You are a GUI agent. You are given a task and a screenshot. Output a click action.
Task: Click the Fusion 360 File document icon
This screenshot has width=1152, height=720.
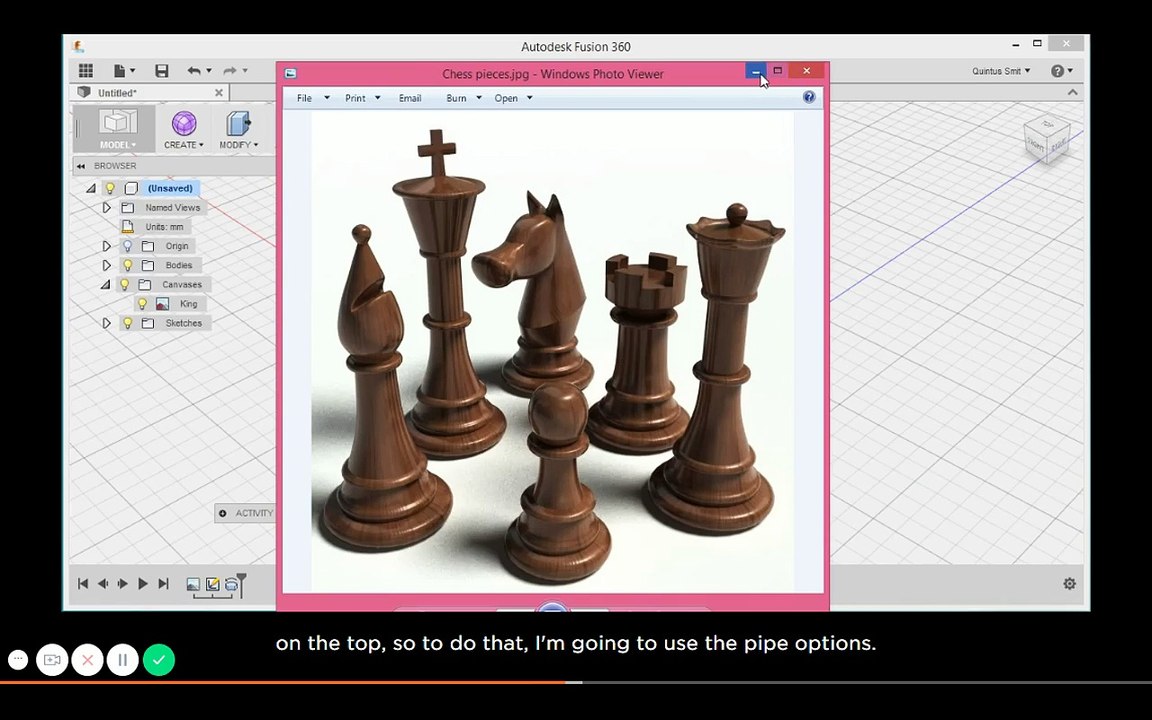pyautogui.click(x=119, y=71)
